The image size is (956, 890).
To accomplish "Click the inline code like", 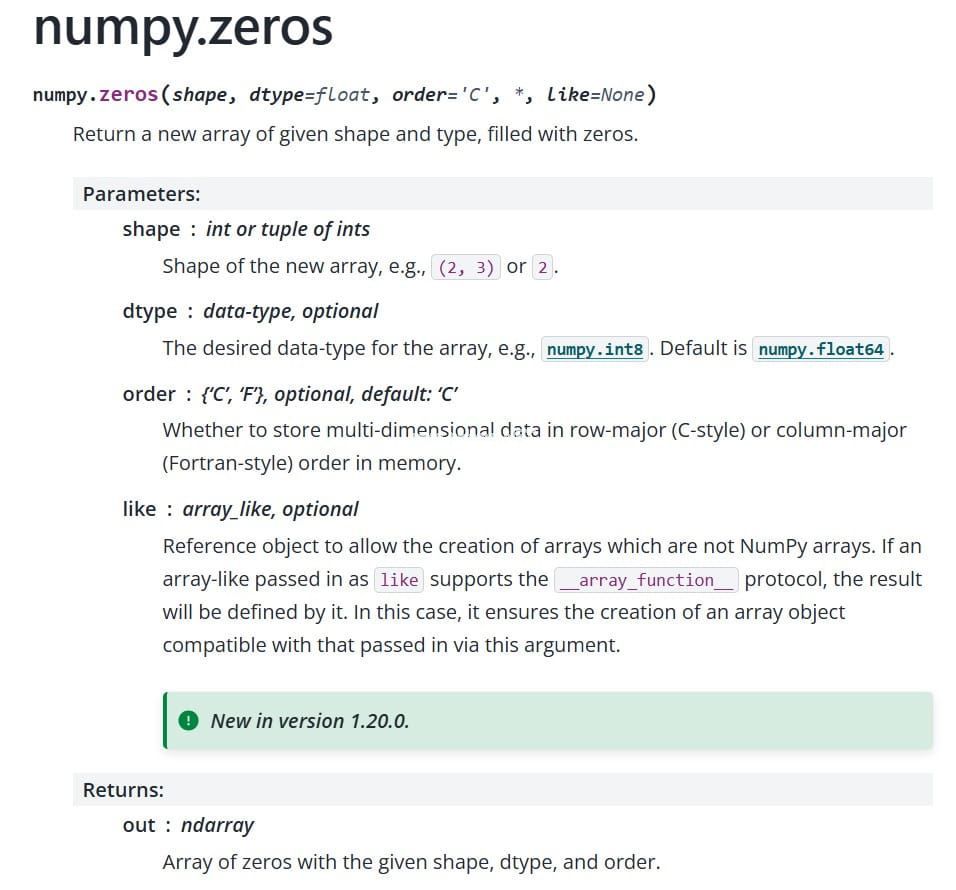I will pos(399,580).
